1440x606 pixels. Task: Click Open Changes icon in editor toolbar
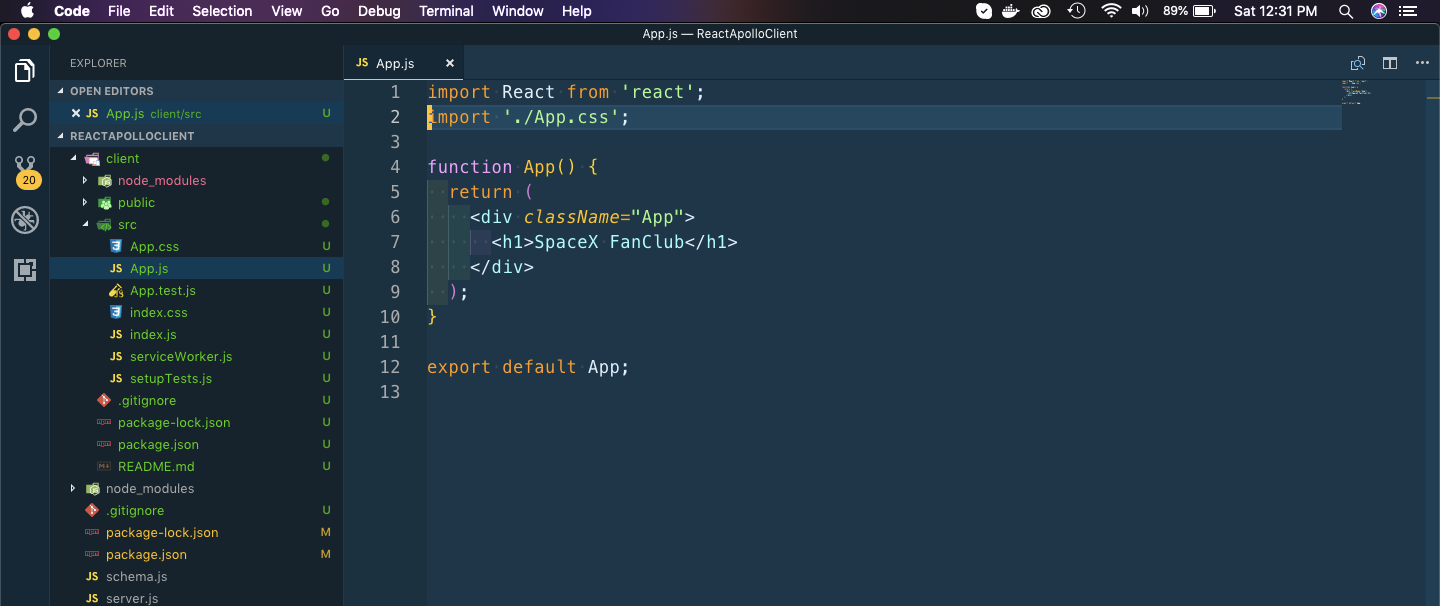(x=1357, y=63)
